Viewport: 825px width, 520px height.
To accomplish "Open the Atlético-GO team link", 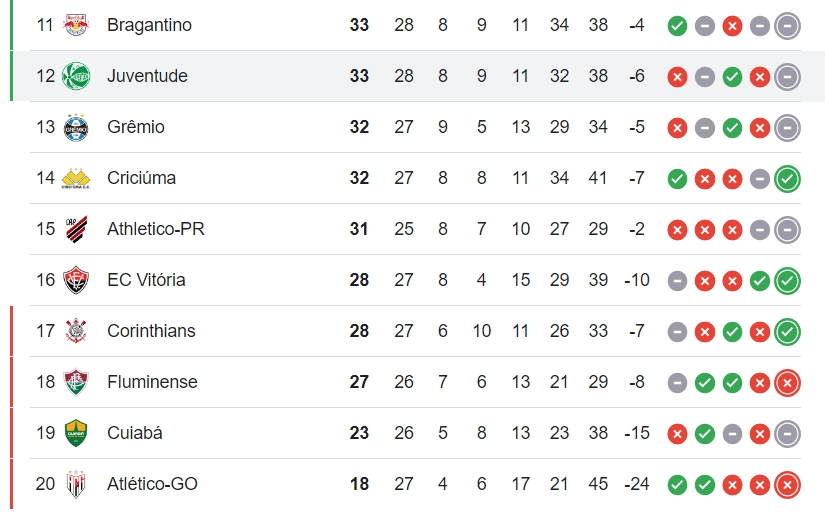I will [152, 484].
